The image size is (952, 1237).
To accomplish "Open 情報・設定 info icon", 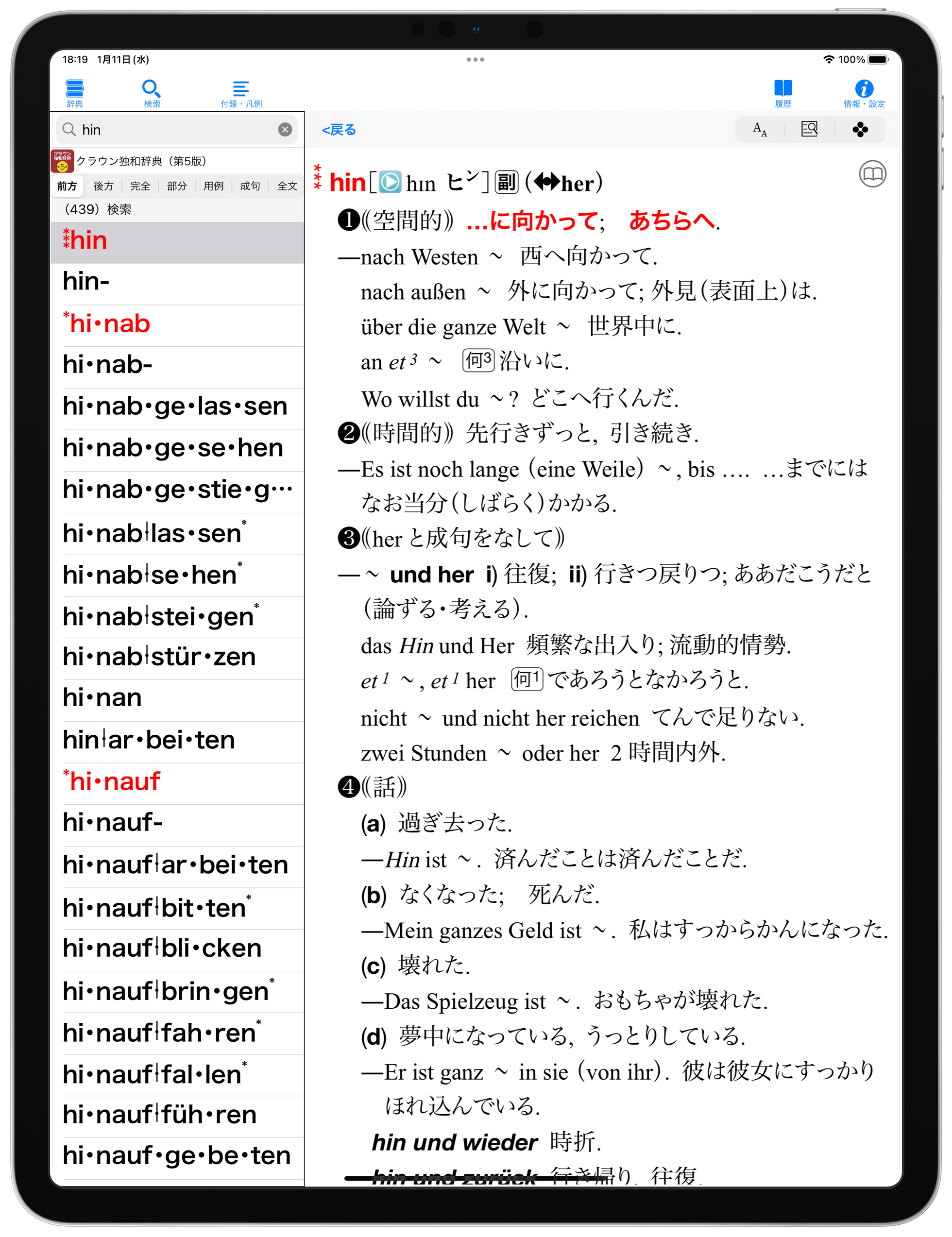I will [863, 92].
